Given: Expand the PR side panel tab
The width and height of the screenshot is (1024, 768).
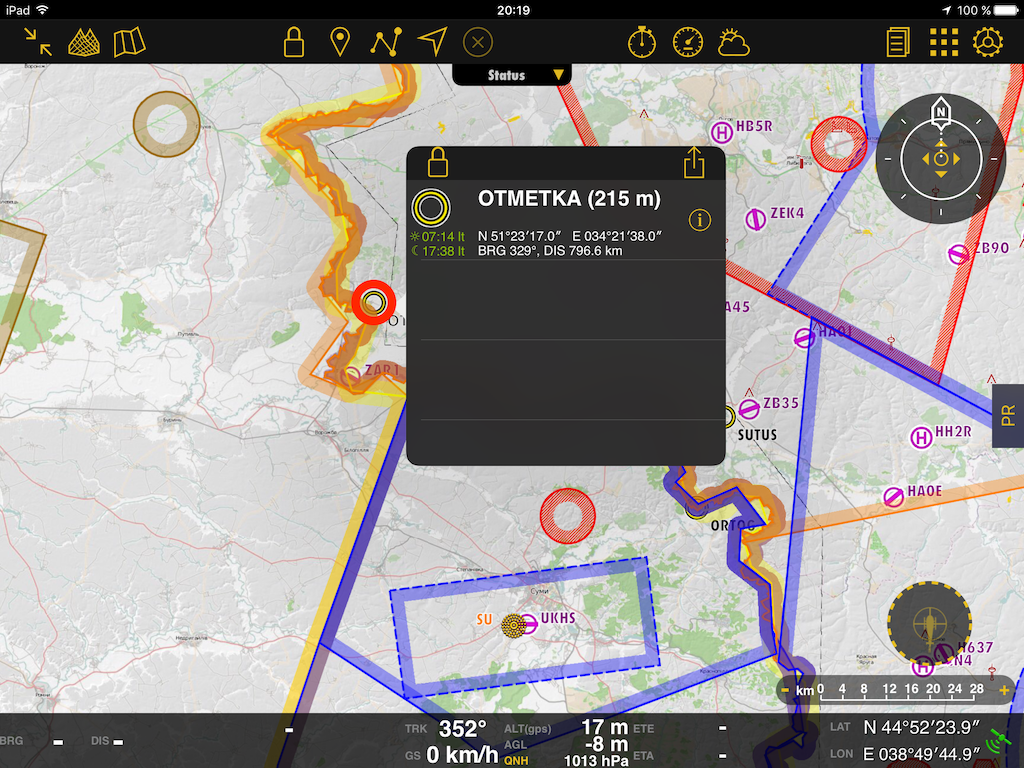Looking at the screenshot, I should pos(1008,415).
